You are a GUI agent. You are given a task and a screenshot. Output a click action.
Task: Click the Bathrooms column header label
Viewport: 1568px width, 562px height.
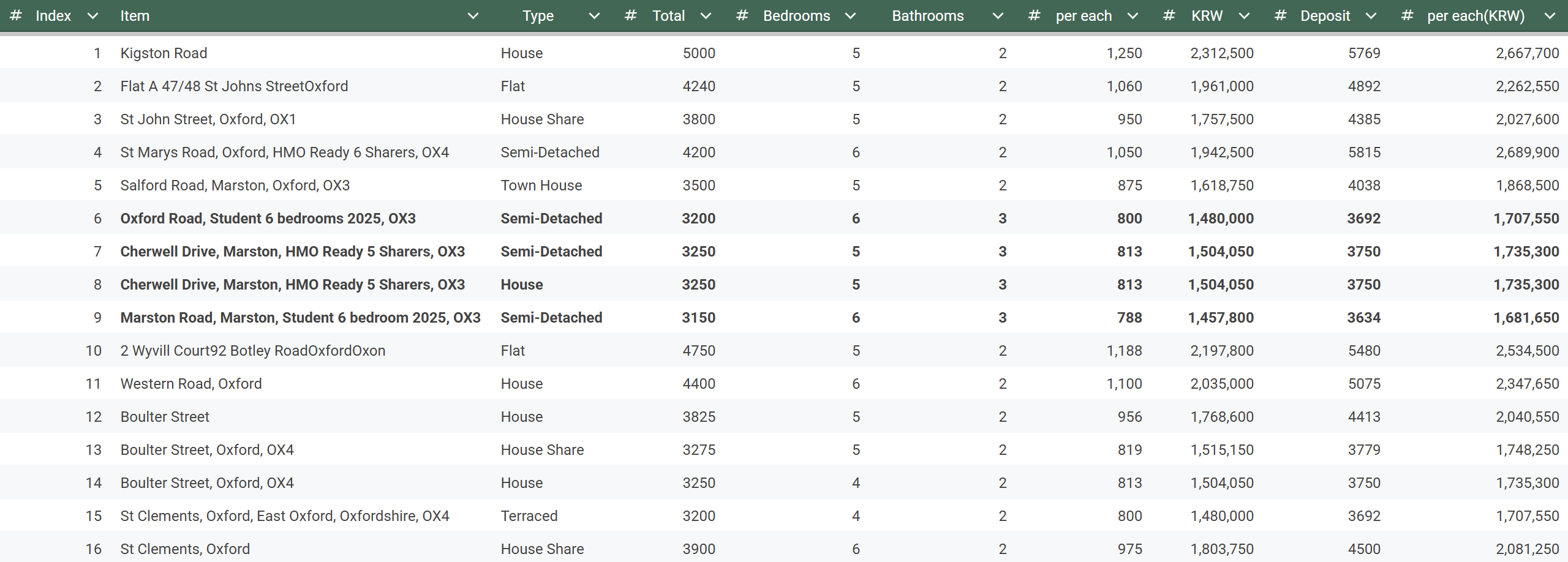927,16
